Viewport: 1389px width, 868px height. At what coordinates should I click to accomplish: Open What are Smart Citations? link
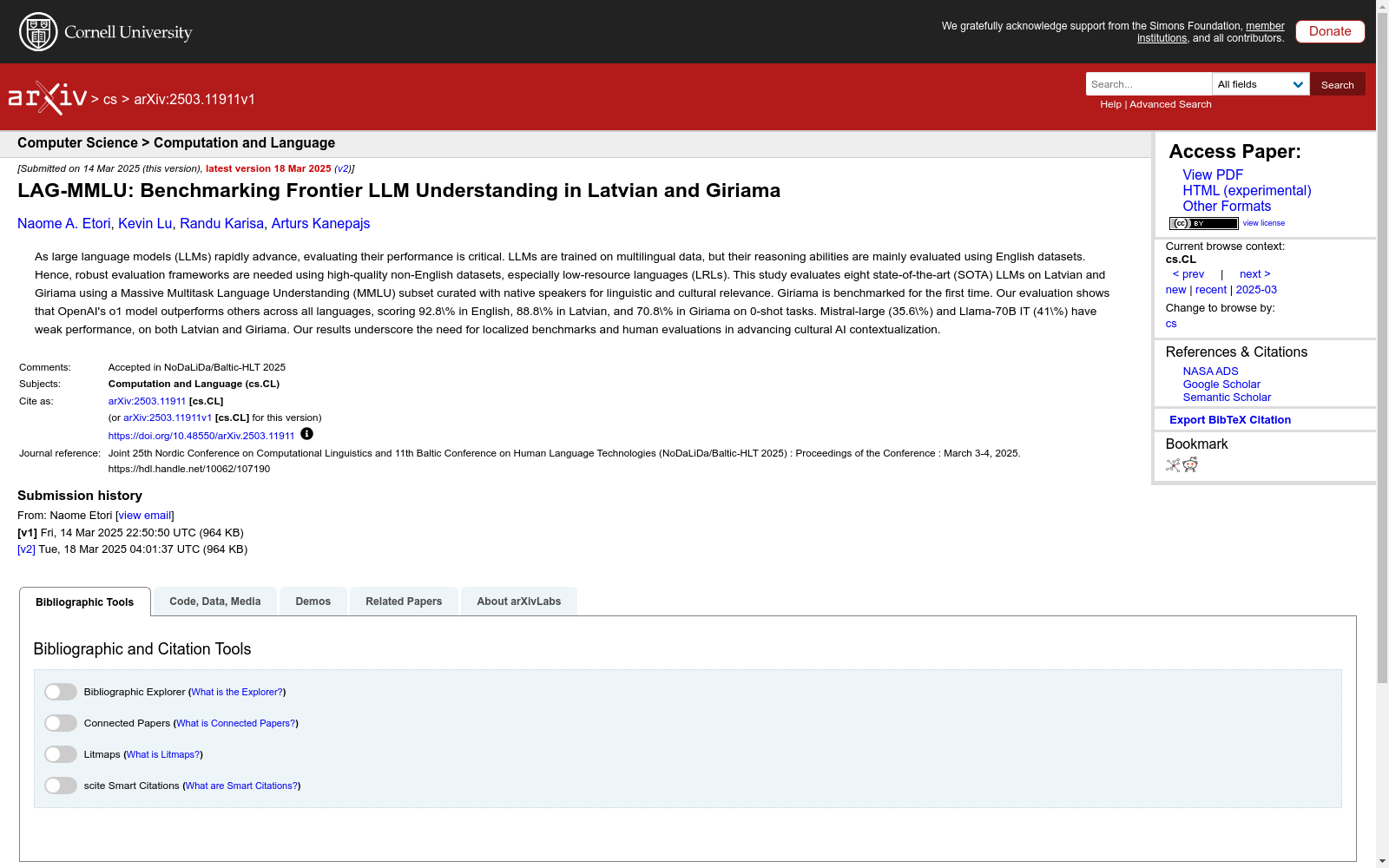[x=241, y=786]
